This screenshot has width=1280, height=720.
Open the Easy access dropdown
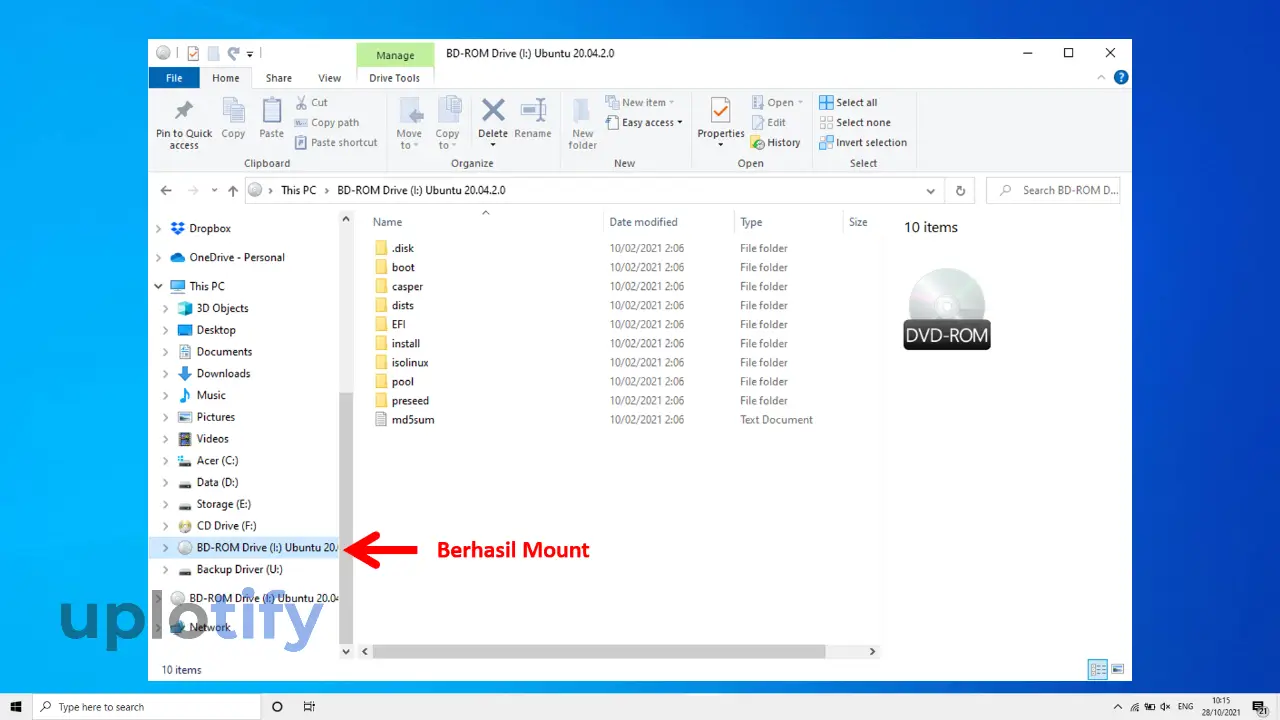point(644,122)
